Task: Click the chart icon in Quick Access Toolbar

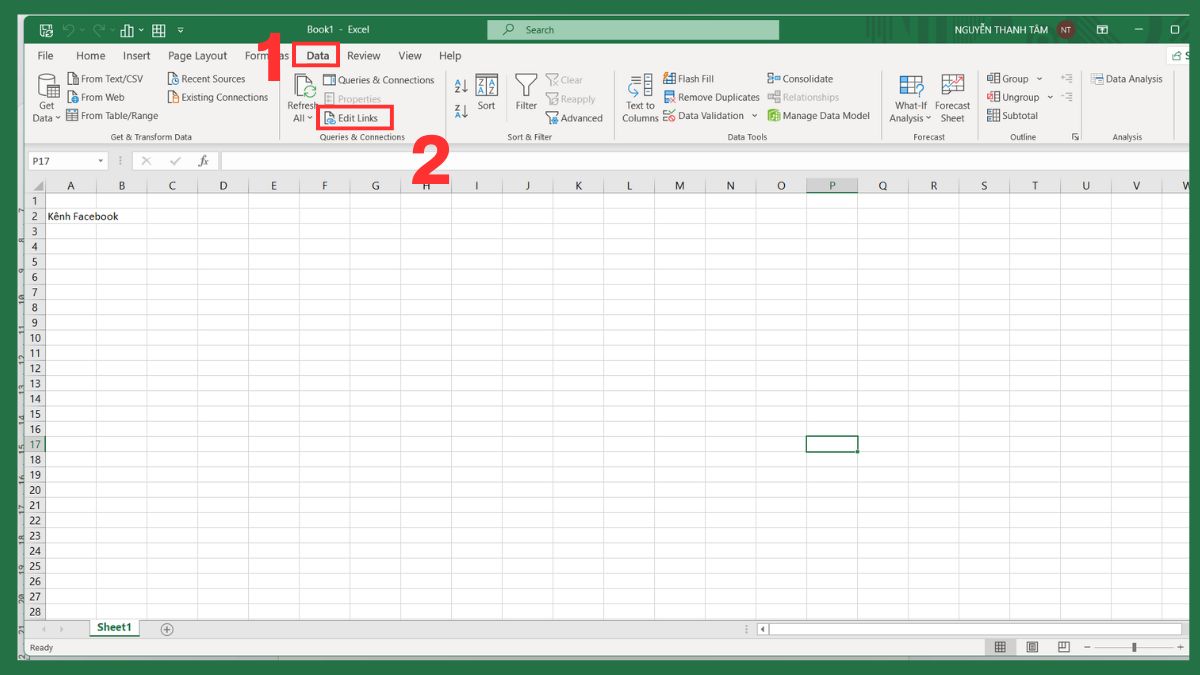Action: (x=127, y=30)
